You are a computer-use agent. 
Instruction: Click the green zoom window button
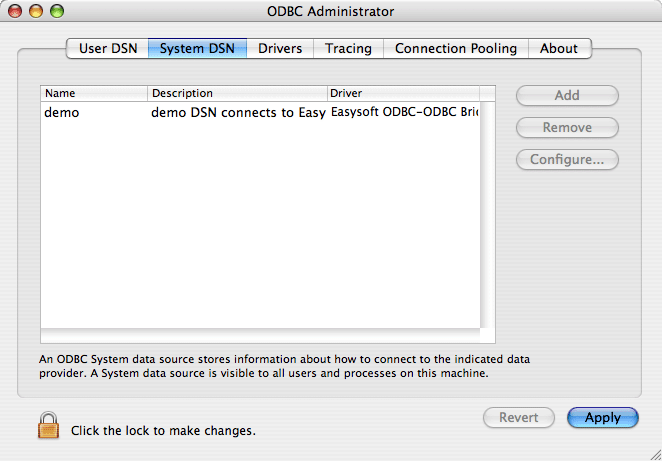coord(57,11)
